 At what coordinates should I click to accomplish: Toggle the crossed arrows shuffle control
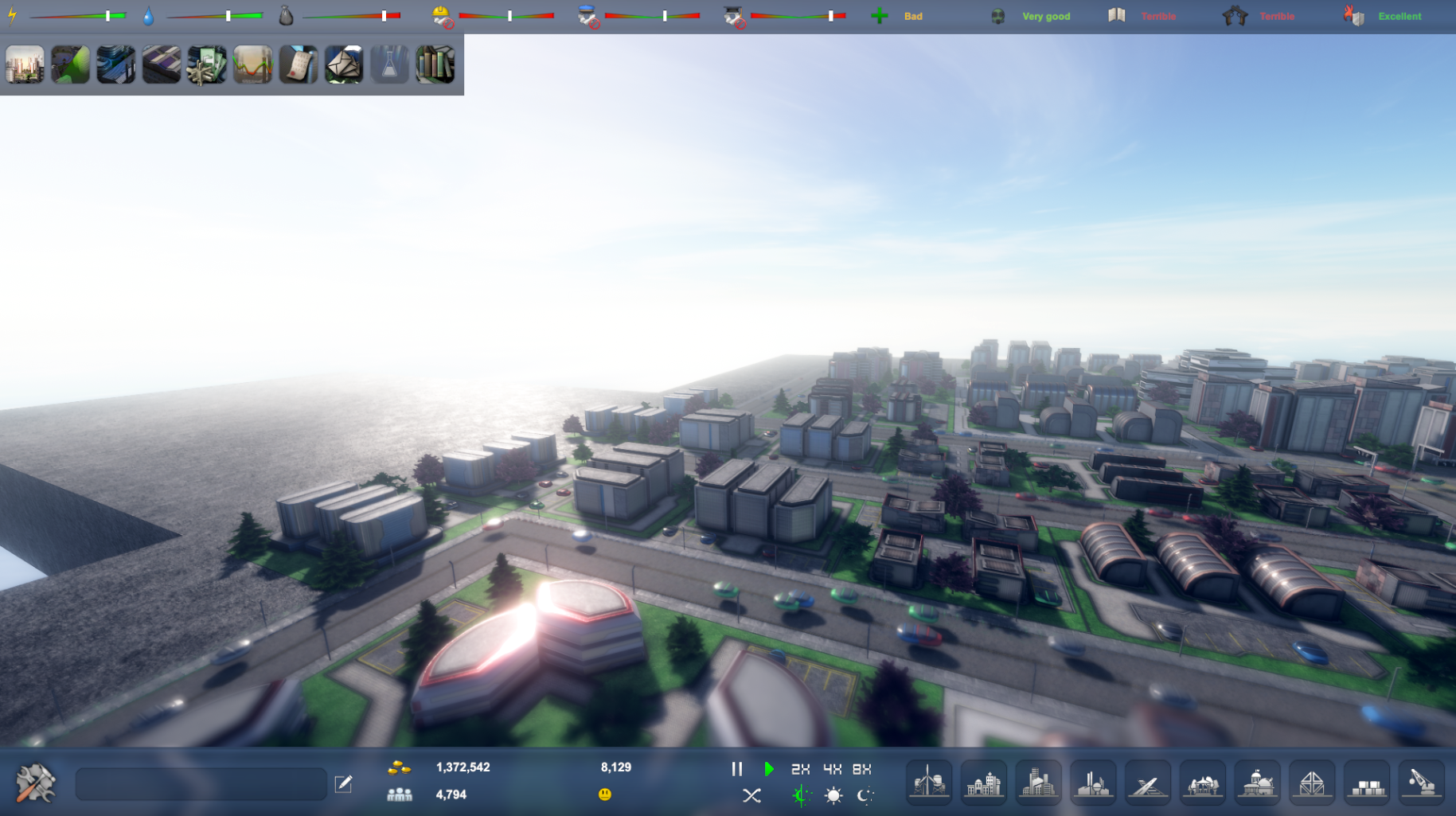point(751,795)
